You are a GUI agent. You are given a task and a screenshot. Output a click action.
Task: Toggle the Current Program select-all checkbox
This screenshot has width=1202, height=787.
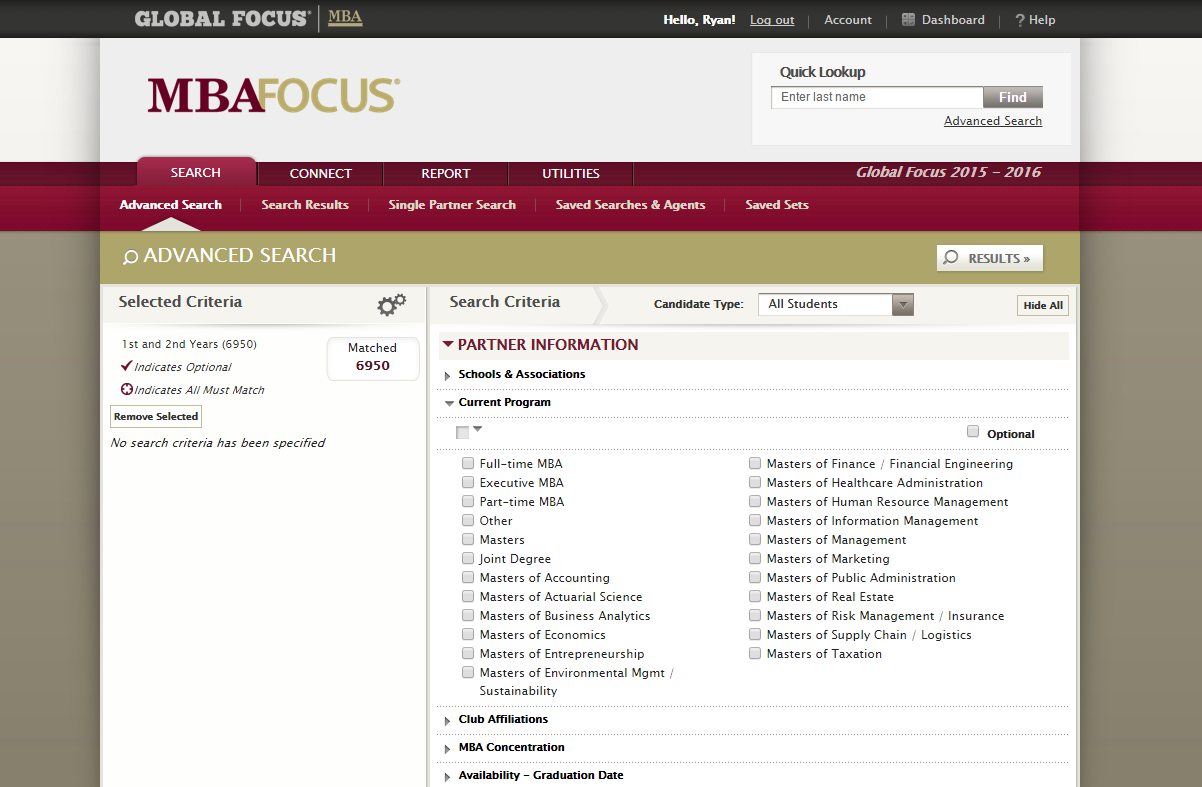(462, 433)
